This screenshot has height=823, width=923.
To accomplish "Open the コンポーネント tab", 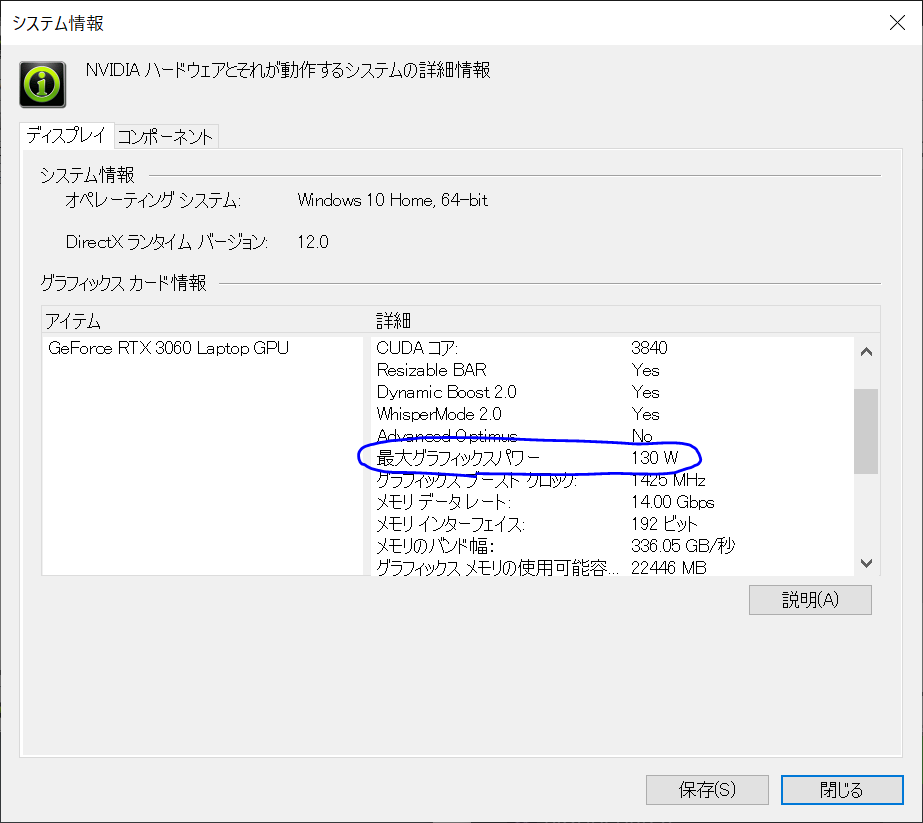I will click(x=165, y=137).
